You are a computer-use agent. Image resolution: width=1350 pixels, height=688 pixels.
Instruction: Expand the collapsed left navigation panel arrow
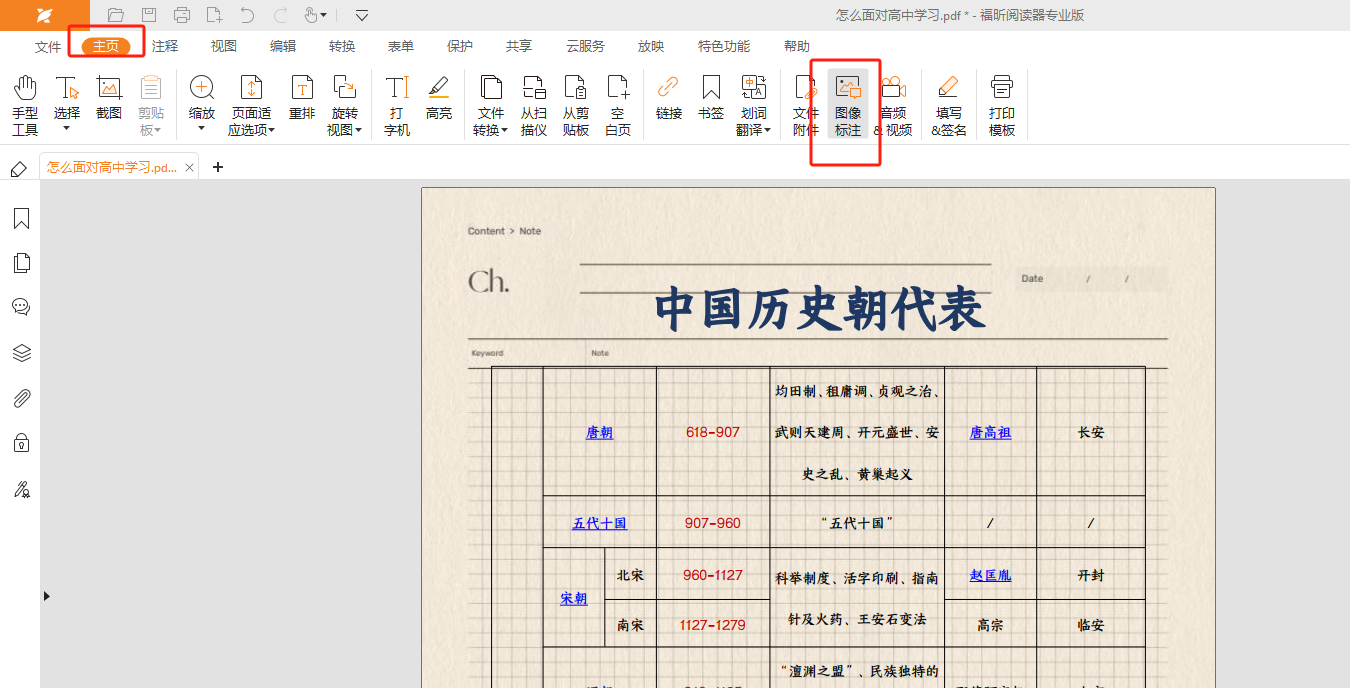tap(46, 596)
